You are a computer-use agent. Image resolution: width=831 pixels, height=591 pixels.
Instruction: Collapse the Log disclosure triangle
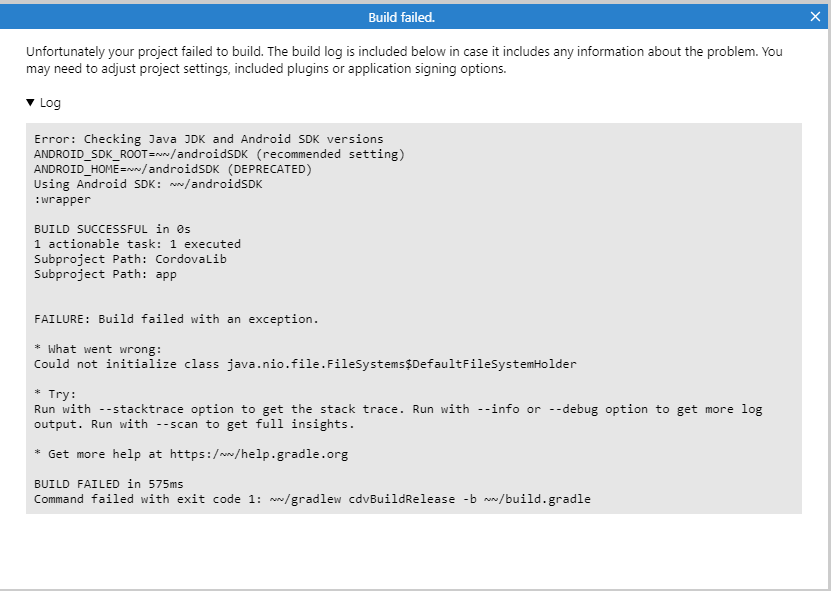pyautogui.click(x=30, y=102)
